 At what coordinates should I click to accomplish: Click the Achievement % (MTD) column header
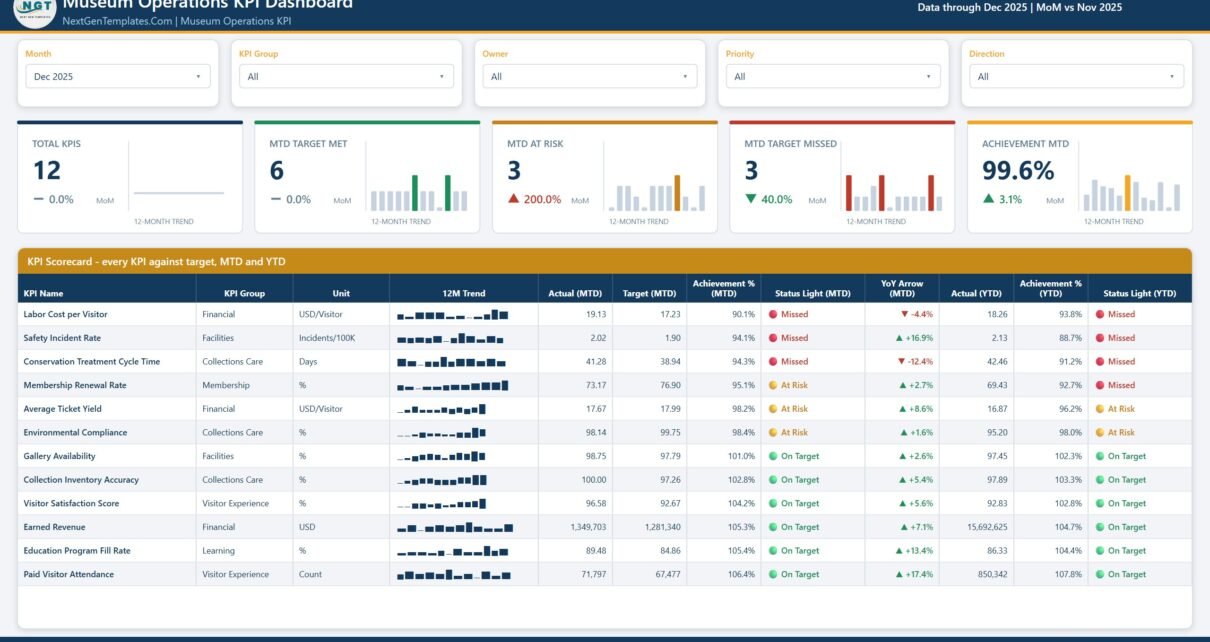pos(723,288)
